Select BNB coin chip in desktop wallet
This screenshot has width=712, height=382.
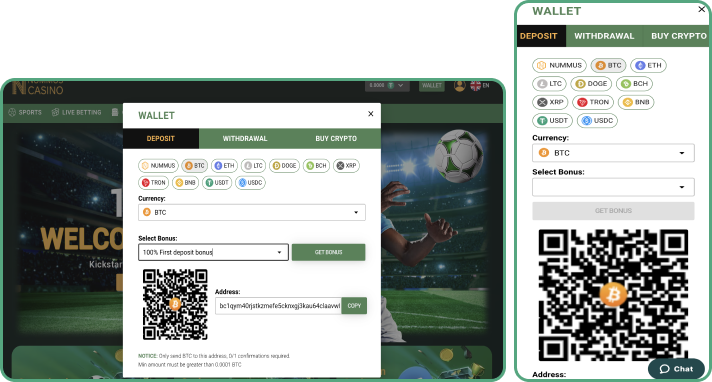(x=185, y=183)
